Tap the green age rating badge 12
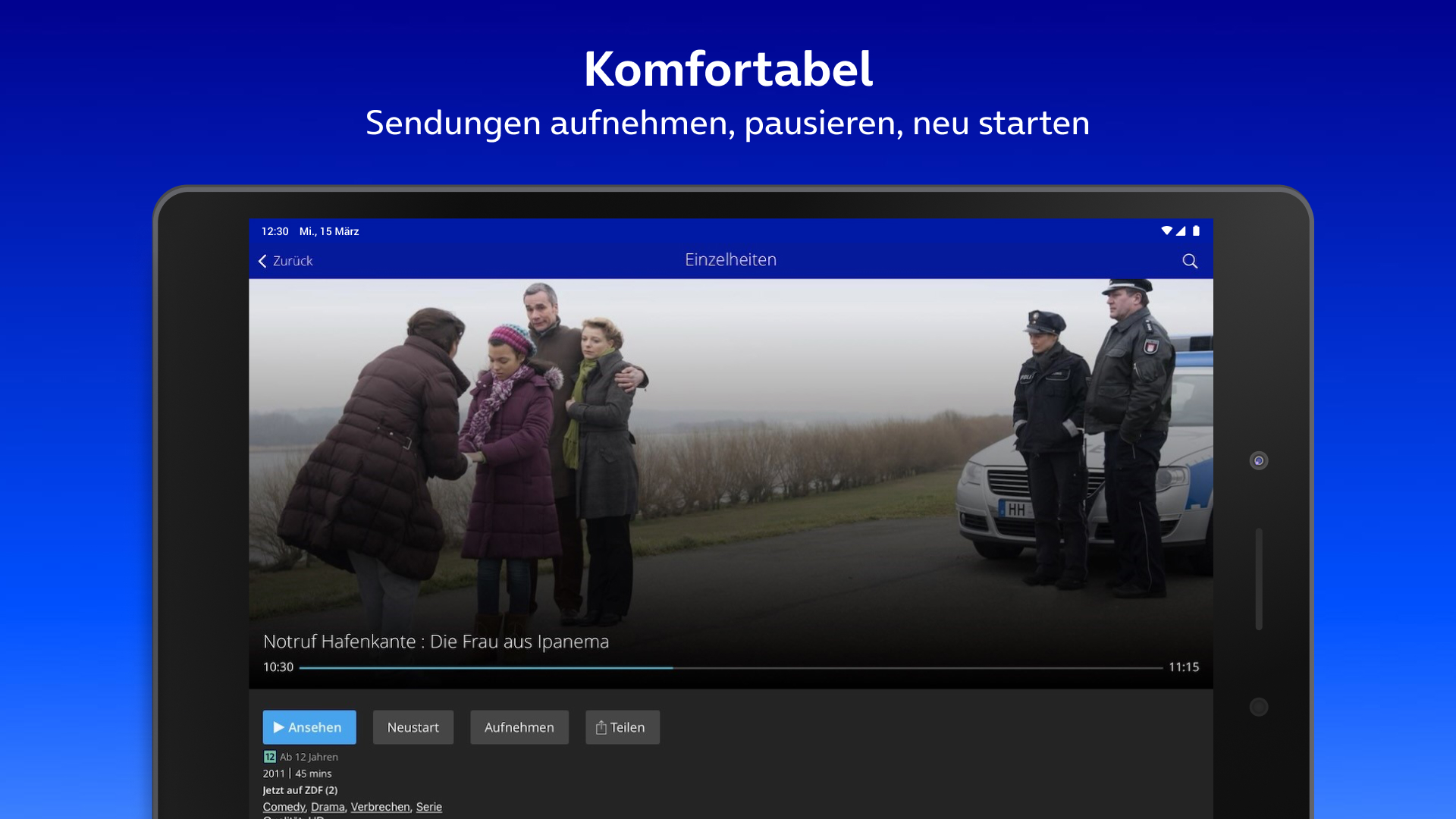1456x819 pixels. point(269,756)
